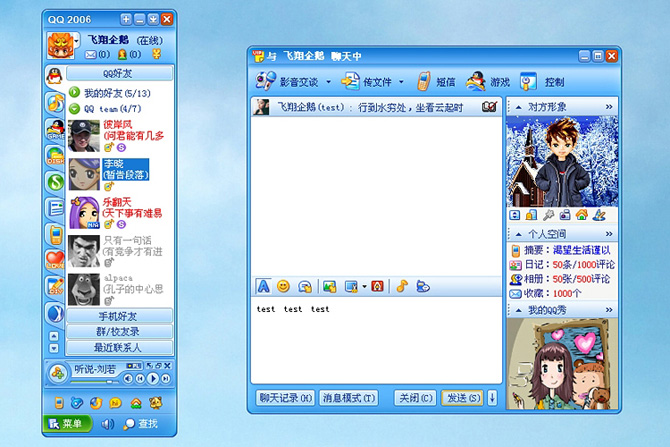Click the 查找 search magnifier icon

(129, 423)
